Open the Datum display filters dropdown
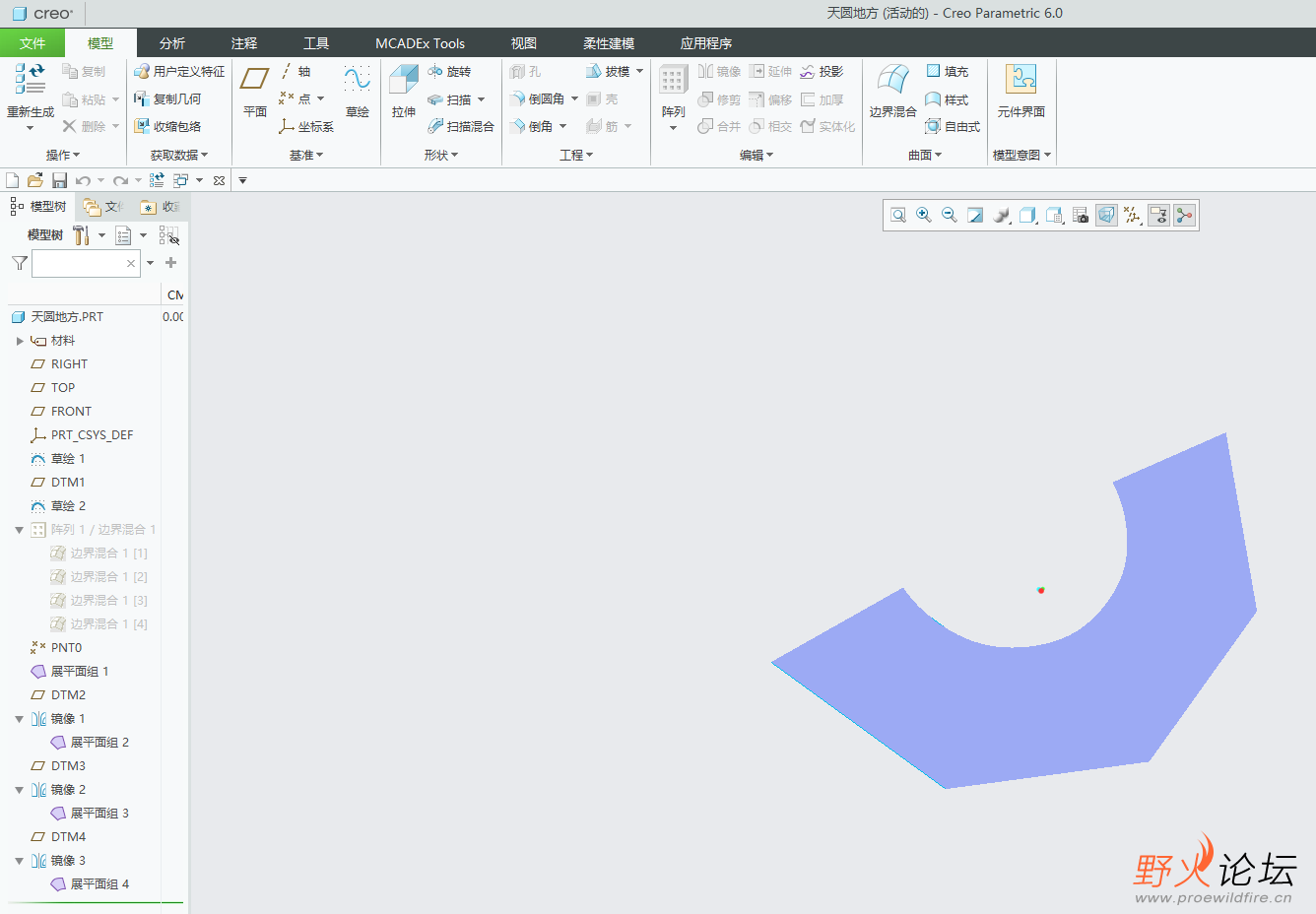The width and height of the screenshot is (1316, 914). 1133,216
